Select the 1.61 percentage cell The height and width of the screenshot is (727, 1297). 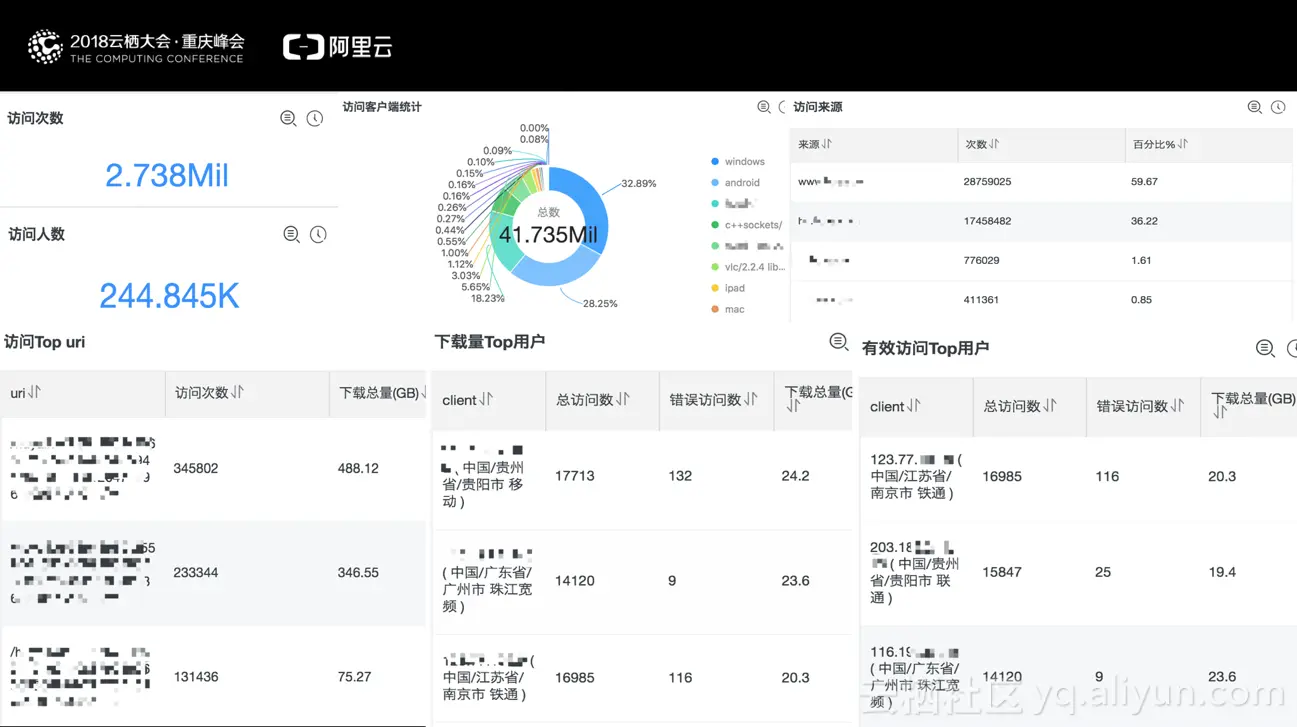click(1141, 260)
